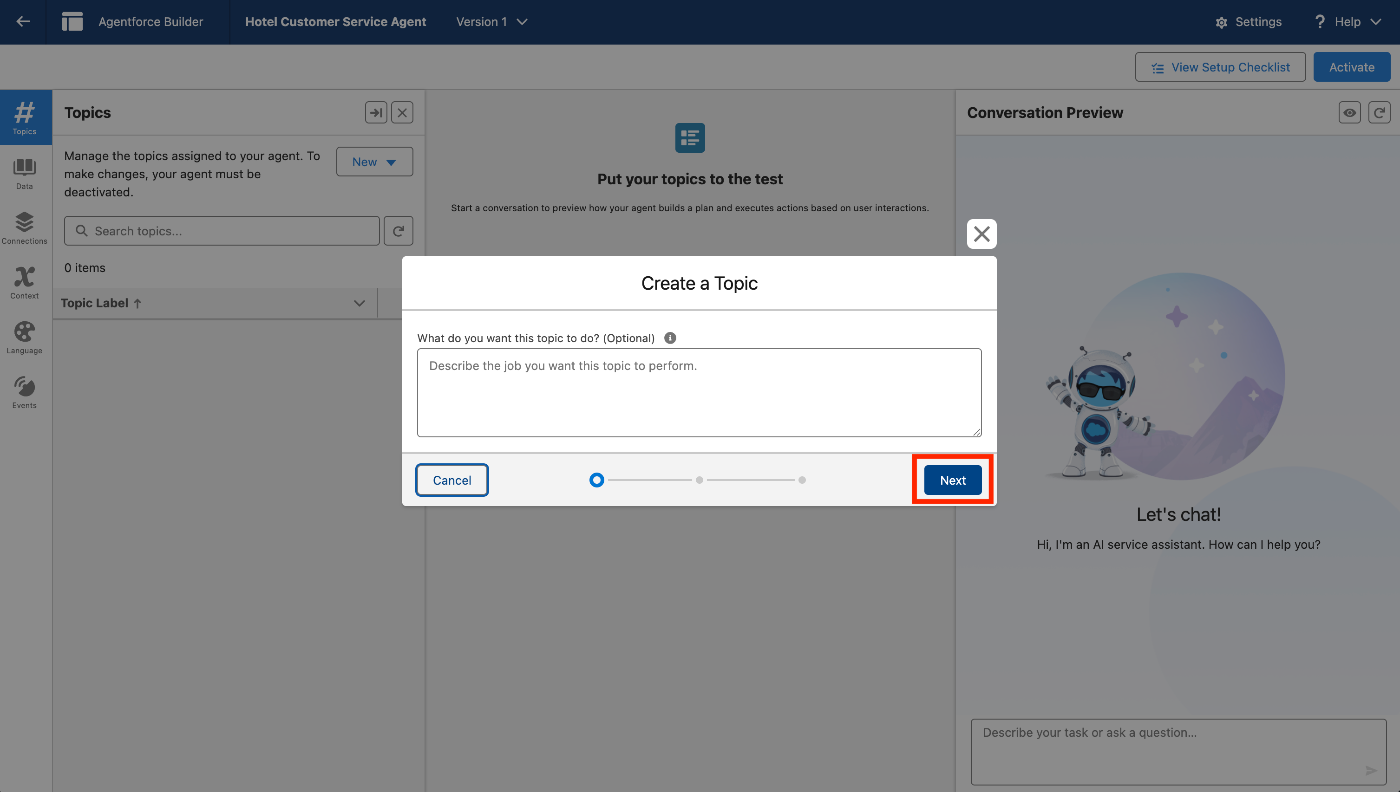Click the Agentforce Builder app icon
Screen dimensions: 1400x792
point(72,22)
